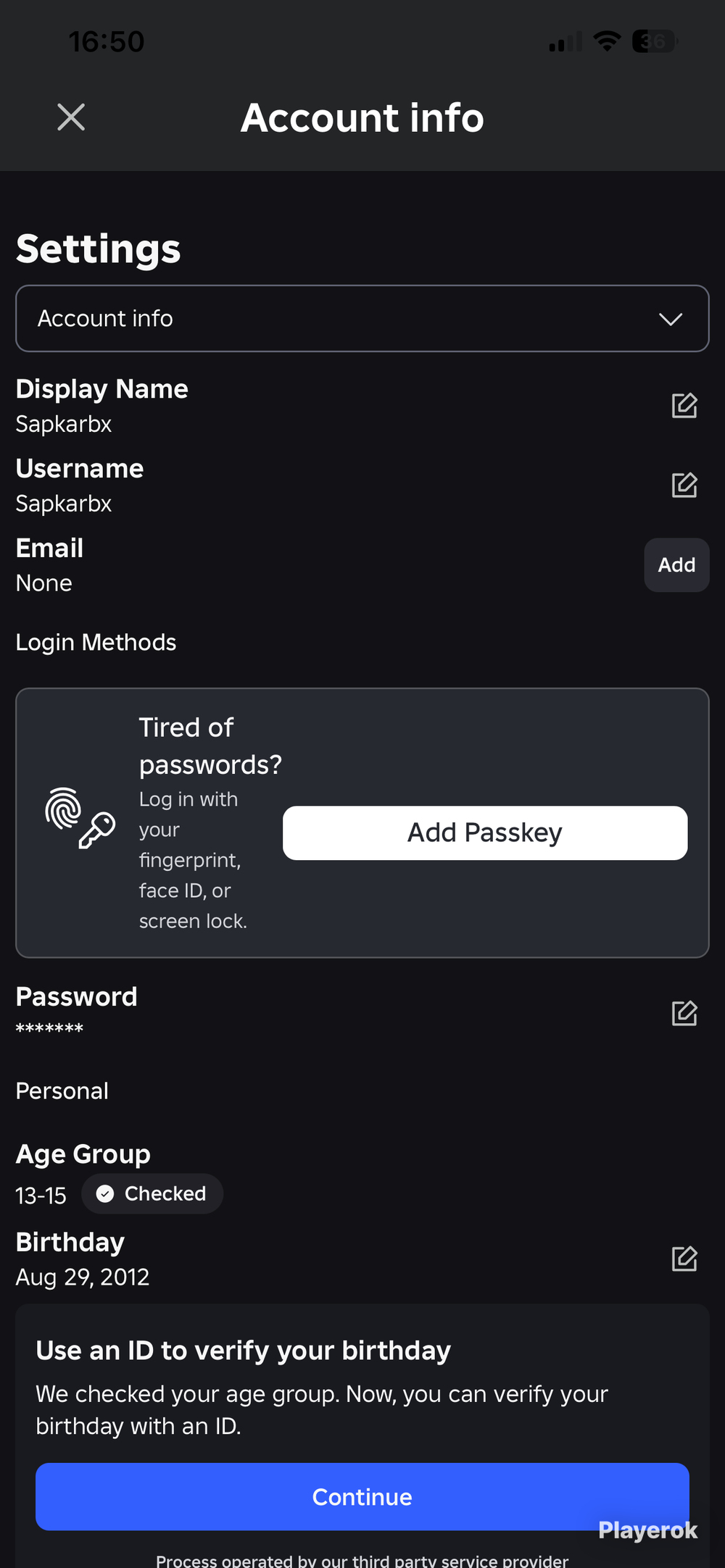Screen dimensions: 725x1568
Task: Edit the Password pencil icon
Action: (x=684, y=1013)
